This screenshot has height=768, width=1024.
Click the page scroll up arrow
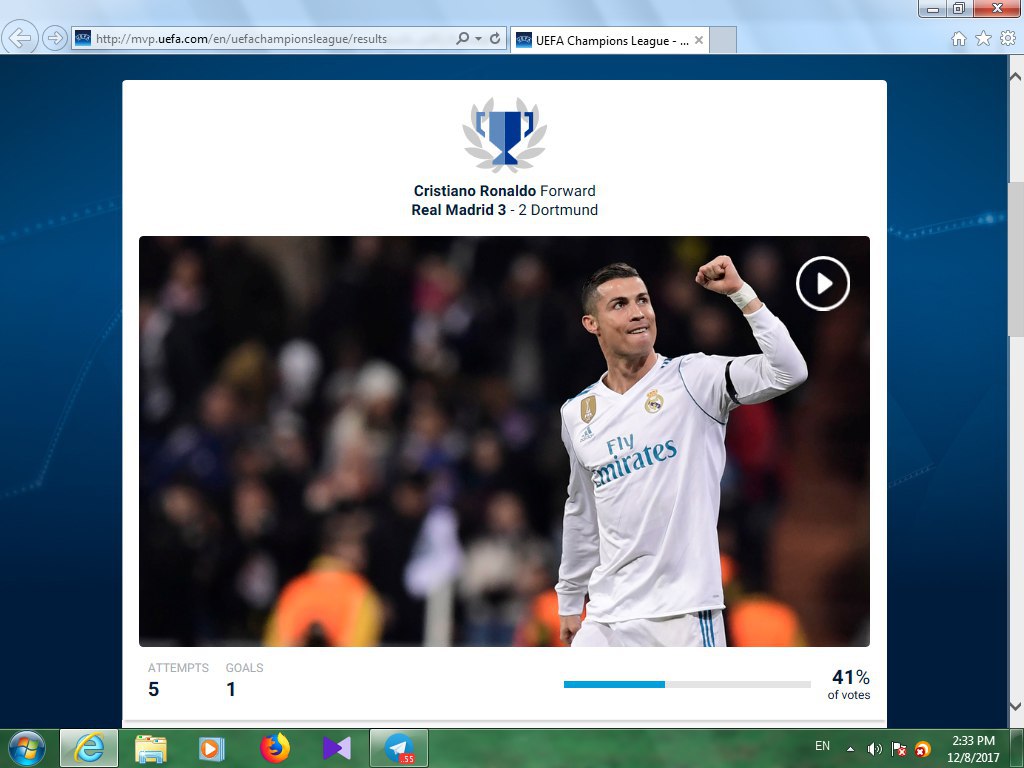pos(1016,76)
